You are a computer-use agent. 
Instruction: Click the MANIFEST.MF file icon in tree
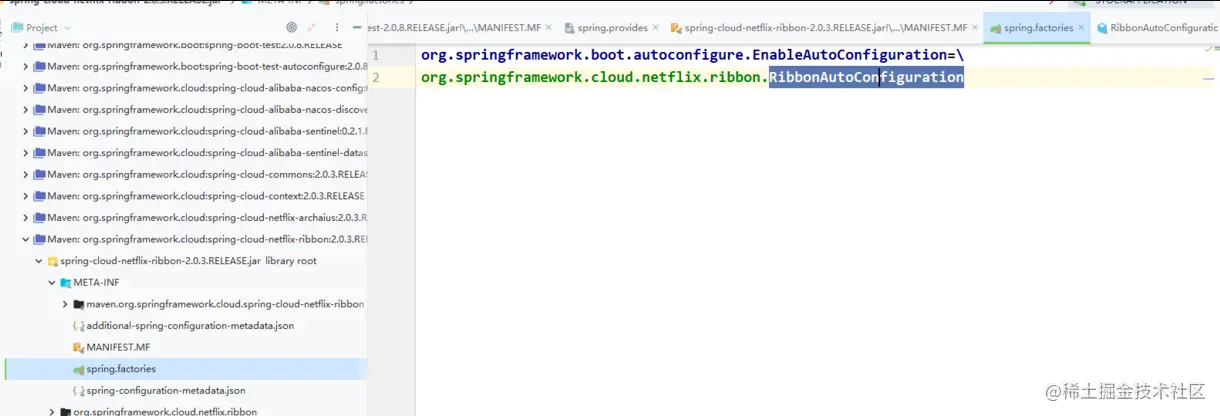78,347
